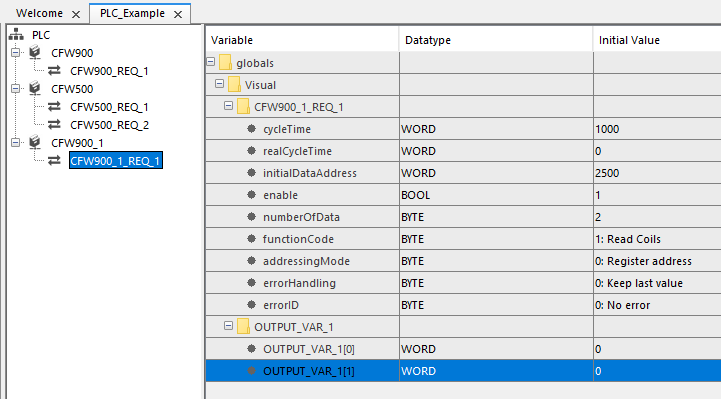Click the WORD datatype of realCycleTime
The image size is (721, 399).
(418, 151)
